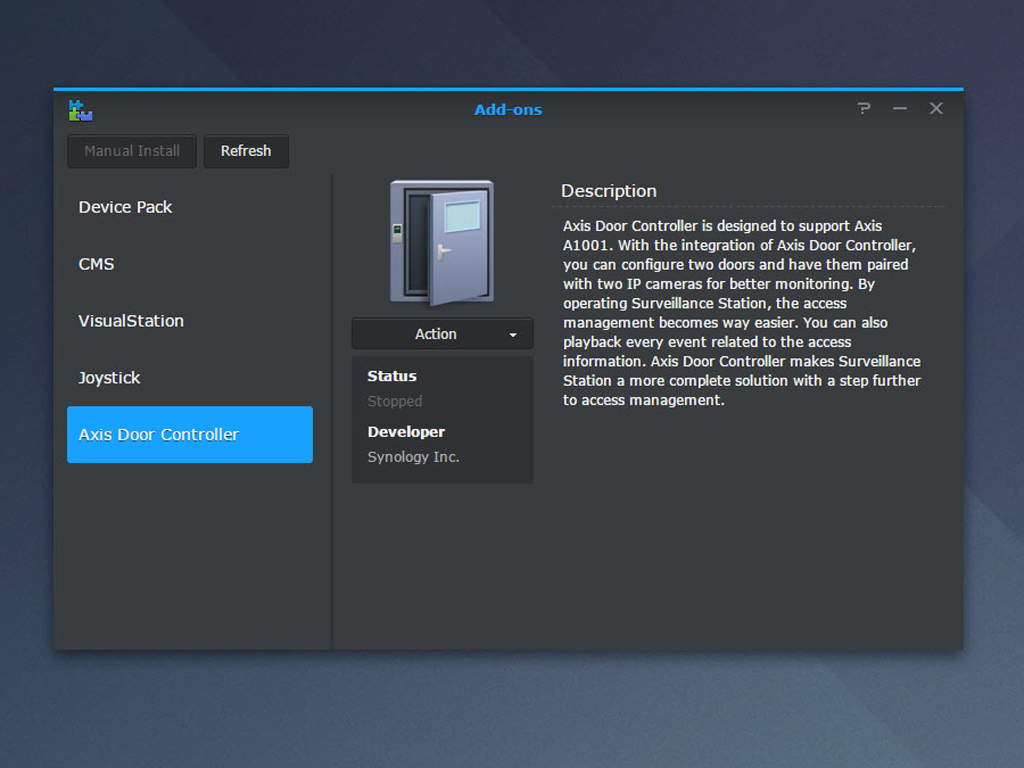1024x768 pixels.
Task: Refresh the add-ons list
Action: click(x=246, y=151)
